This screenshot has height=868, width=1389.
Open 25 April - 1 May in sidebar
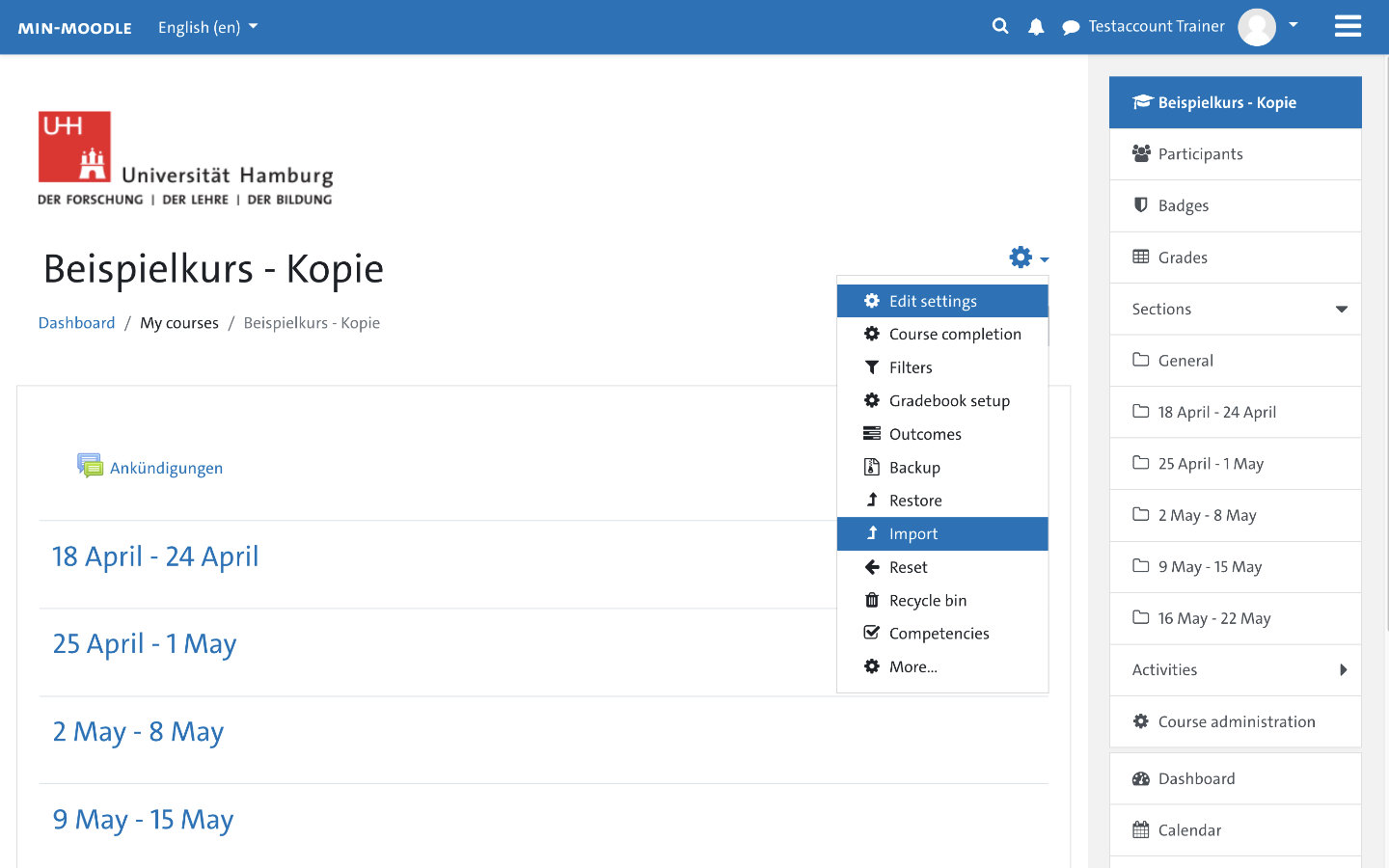click(1235, 464)
